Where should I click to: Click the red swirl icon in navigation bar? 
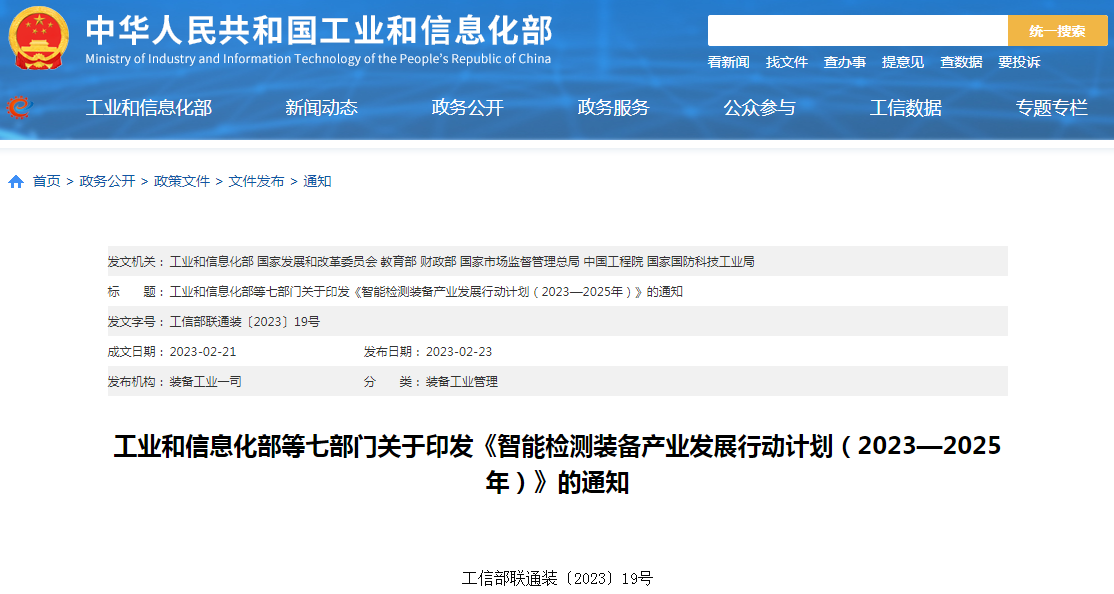click(18, 108)
